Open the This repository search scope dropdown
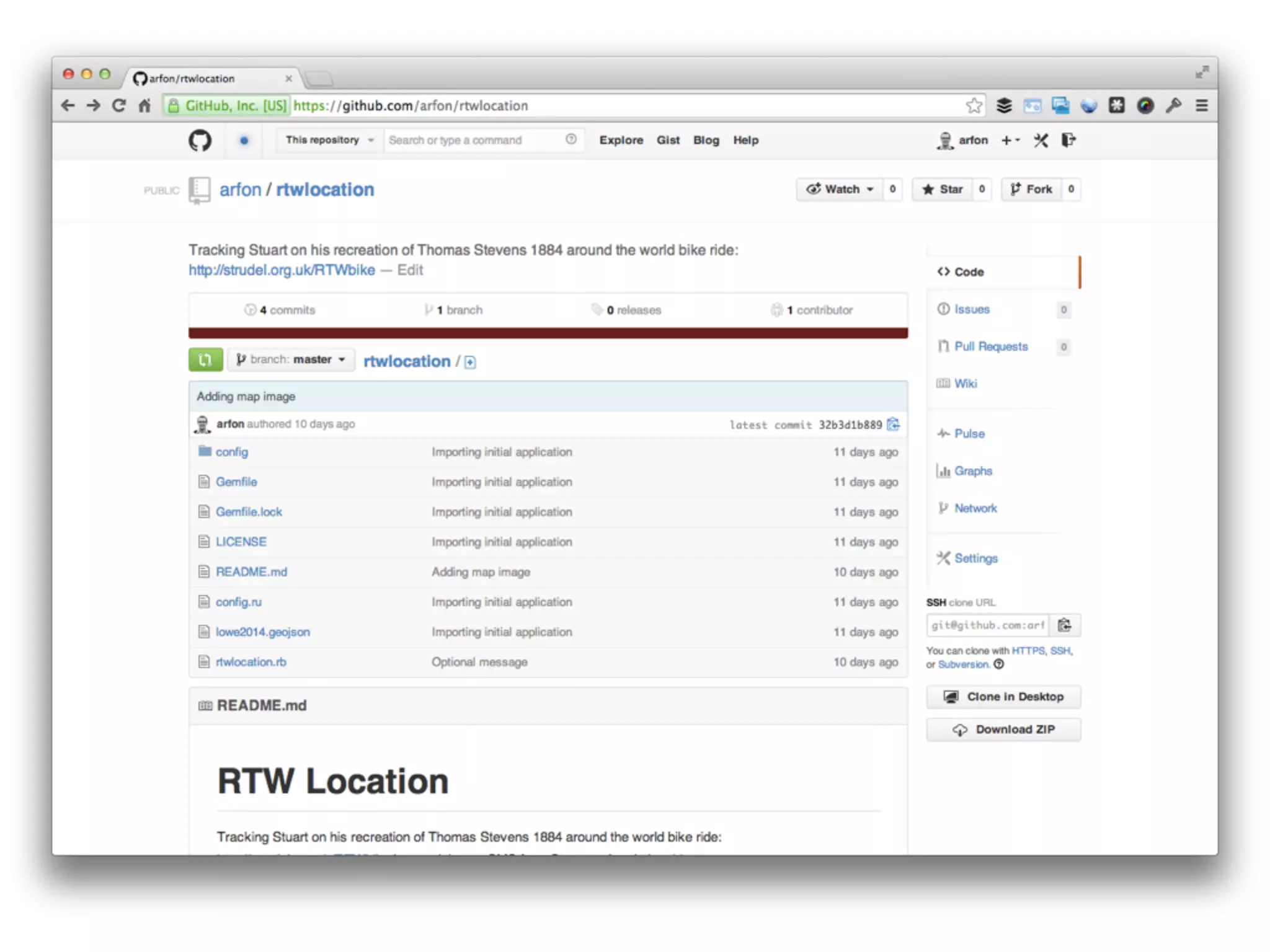 tap(329, 141)
